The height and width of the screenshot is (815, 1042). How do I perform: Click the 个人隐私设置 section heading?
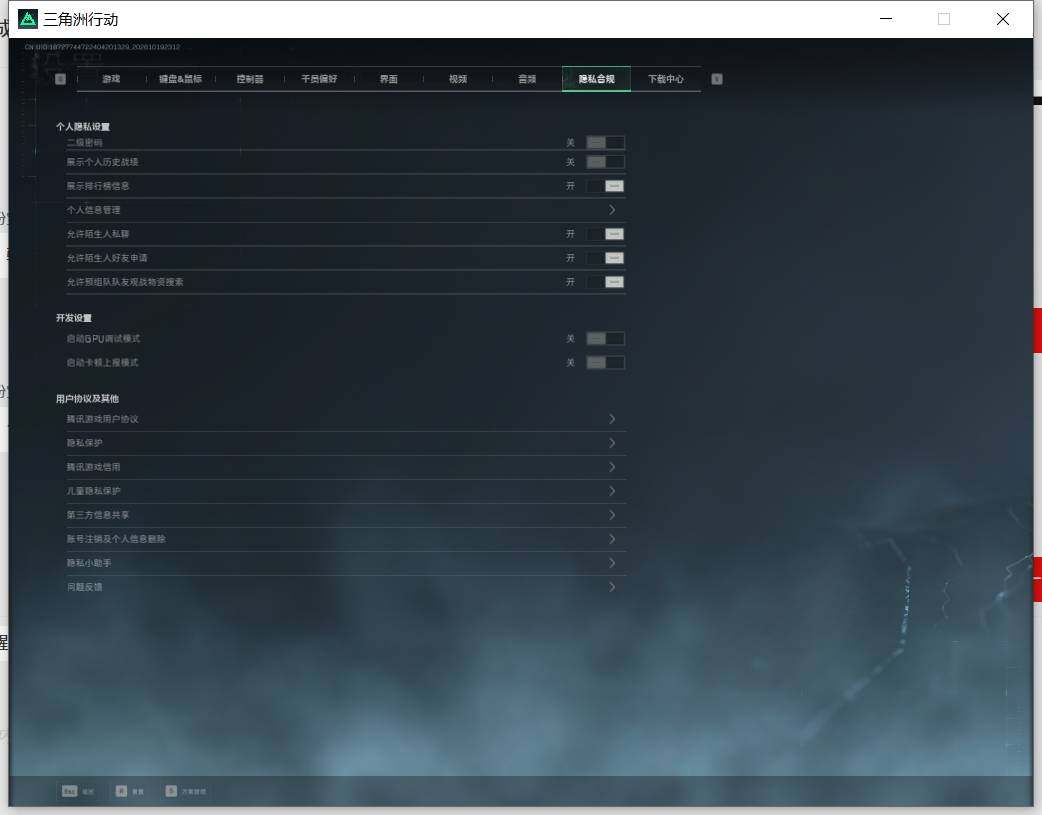pos(83,126)
